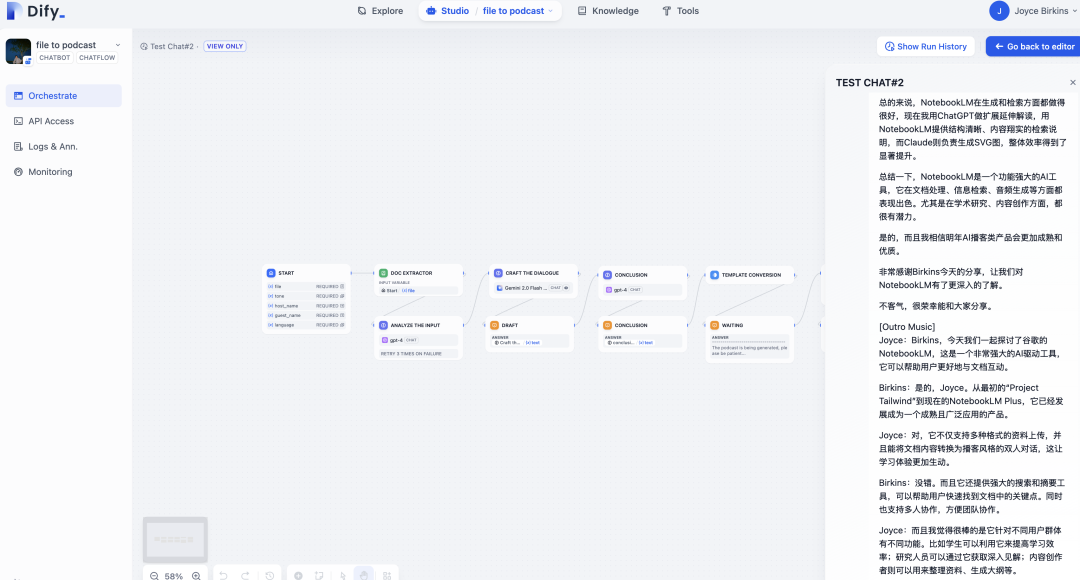Image resolution: width=1080 pixels, height=580 pixels.
Task: Click the 58% zoom level
Action: coord(174,576)
